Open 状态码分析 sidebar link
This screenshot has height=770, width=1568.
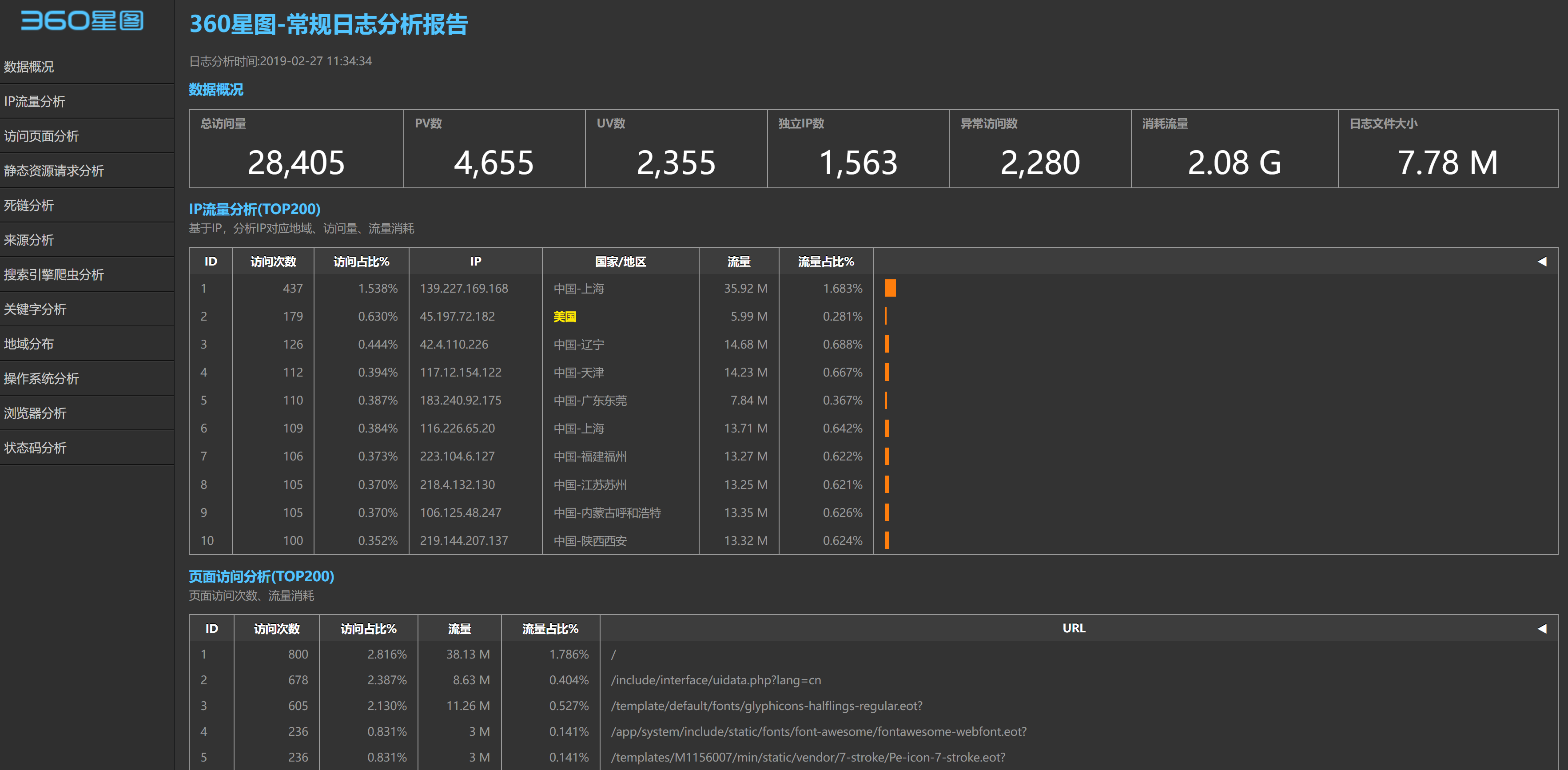coord(87,448)
